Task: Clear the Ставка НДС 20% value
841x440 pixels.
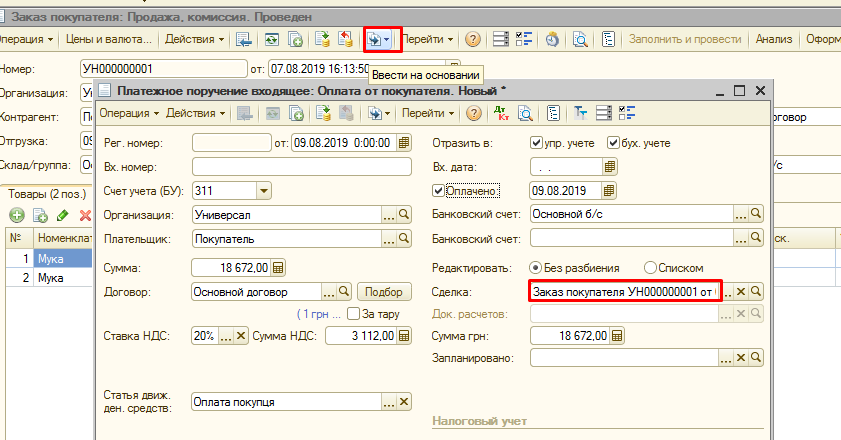Action: [241, 336]
